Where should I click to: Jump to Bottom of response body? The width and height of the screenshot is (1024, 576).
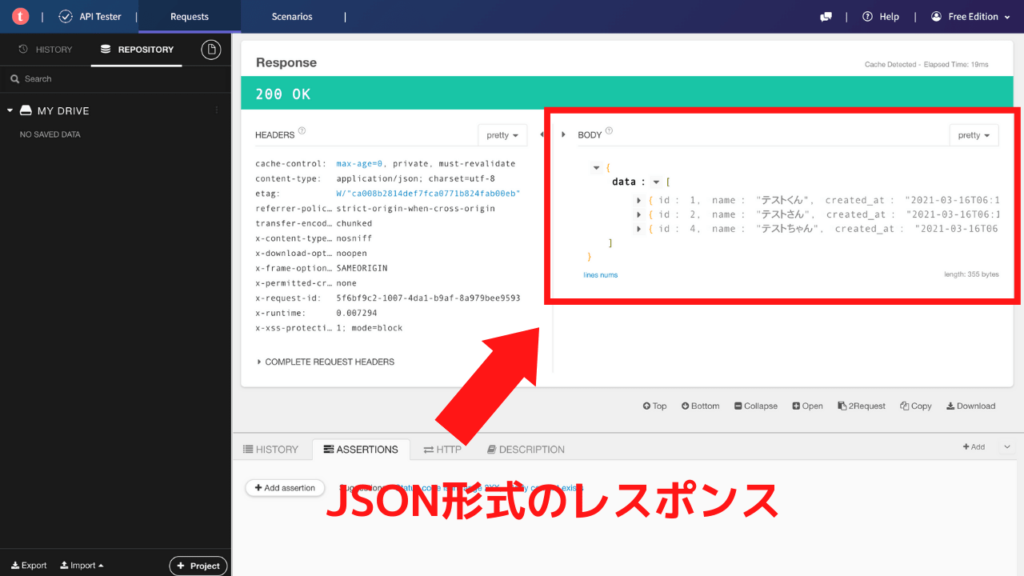[x=700, y=406]
